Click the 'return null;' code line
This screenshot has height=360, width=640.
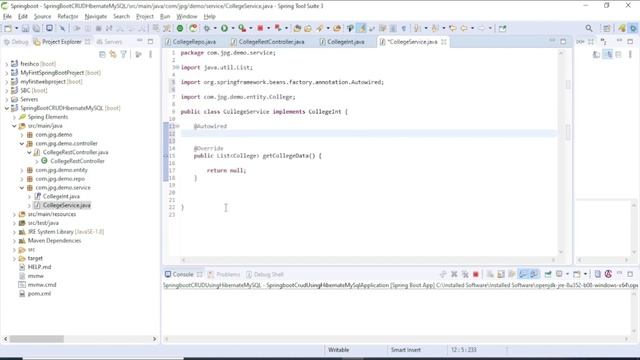click(x=227, y=170)
